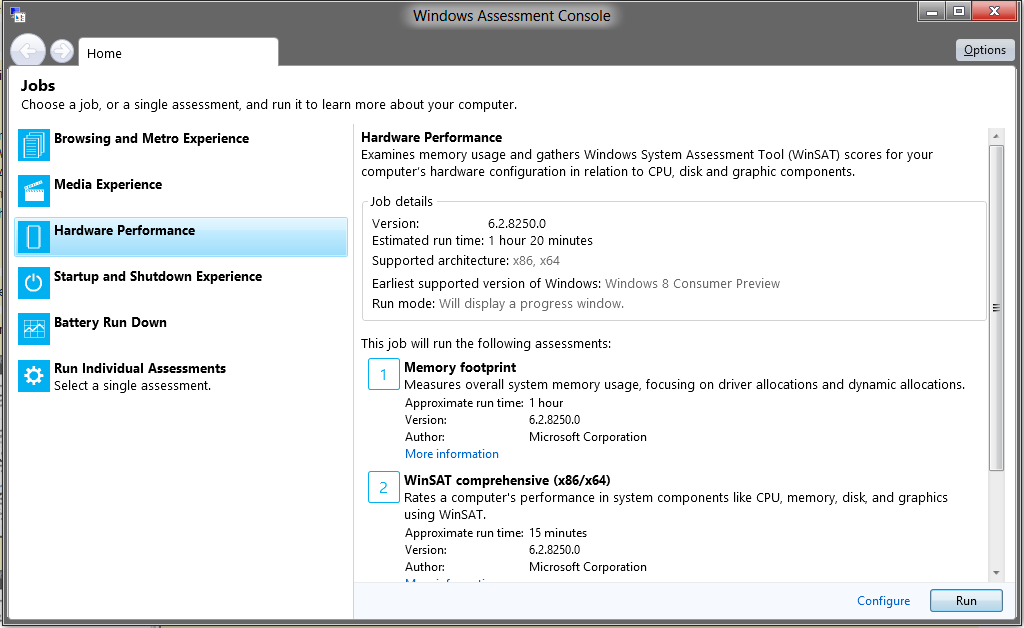Go forward with the right arrow button

tap(62, 51)
